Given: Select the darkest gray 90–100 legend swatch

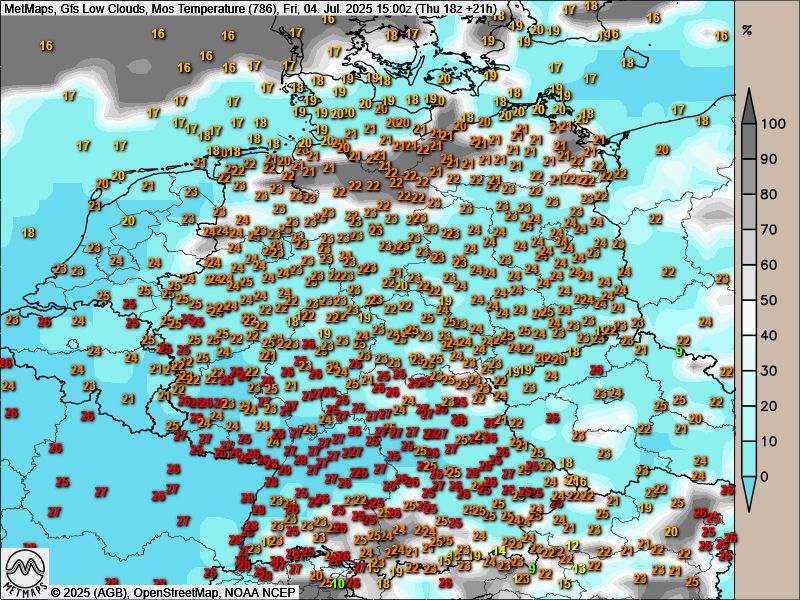Looking at the screenshot, I should tap(749, 140).
